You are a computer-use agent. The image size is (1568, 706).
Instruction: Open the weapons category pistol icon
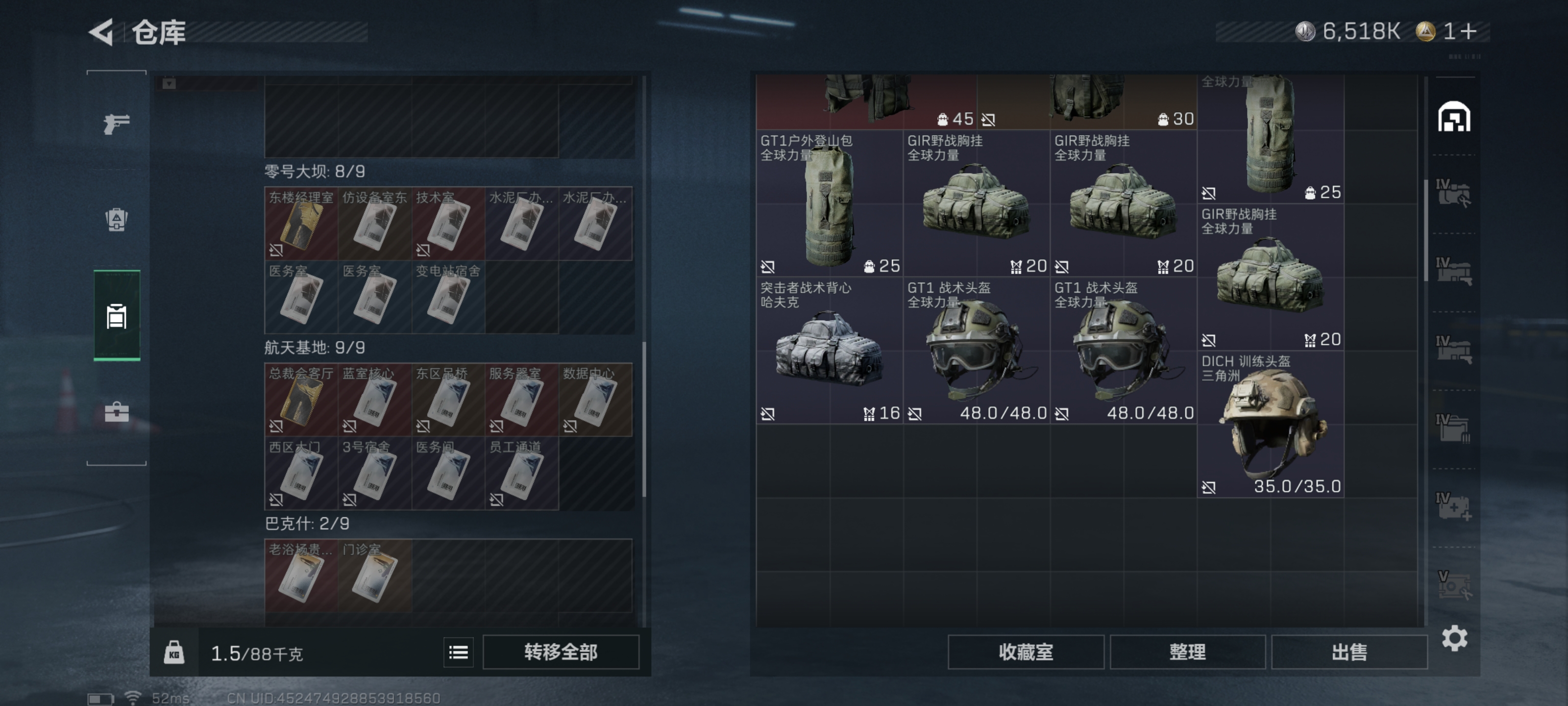[116, 124]
